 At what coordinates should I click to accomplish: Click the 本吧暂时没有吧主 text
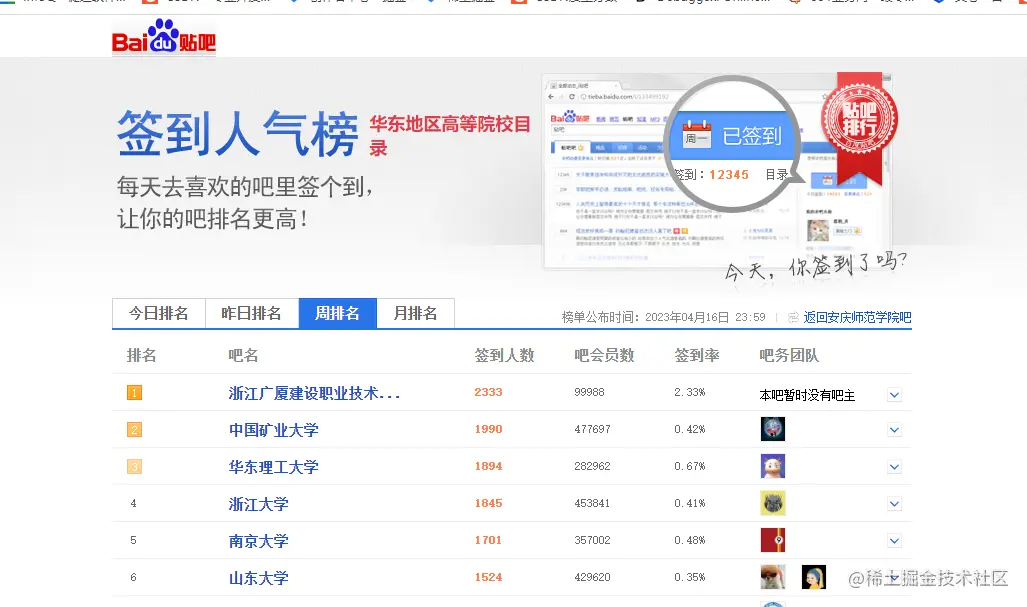pyautogui.click(x=807, y=395)
